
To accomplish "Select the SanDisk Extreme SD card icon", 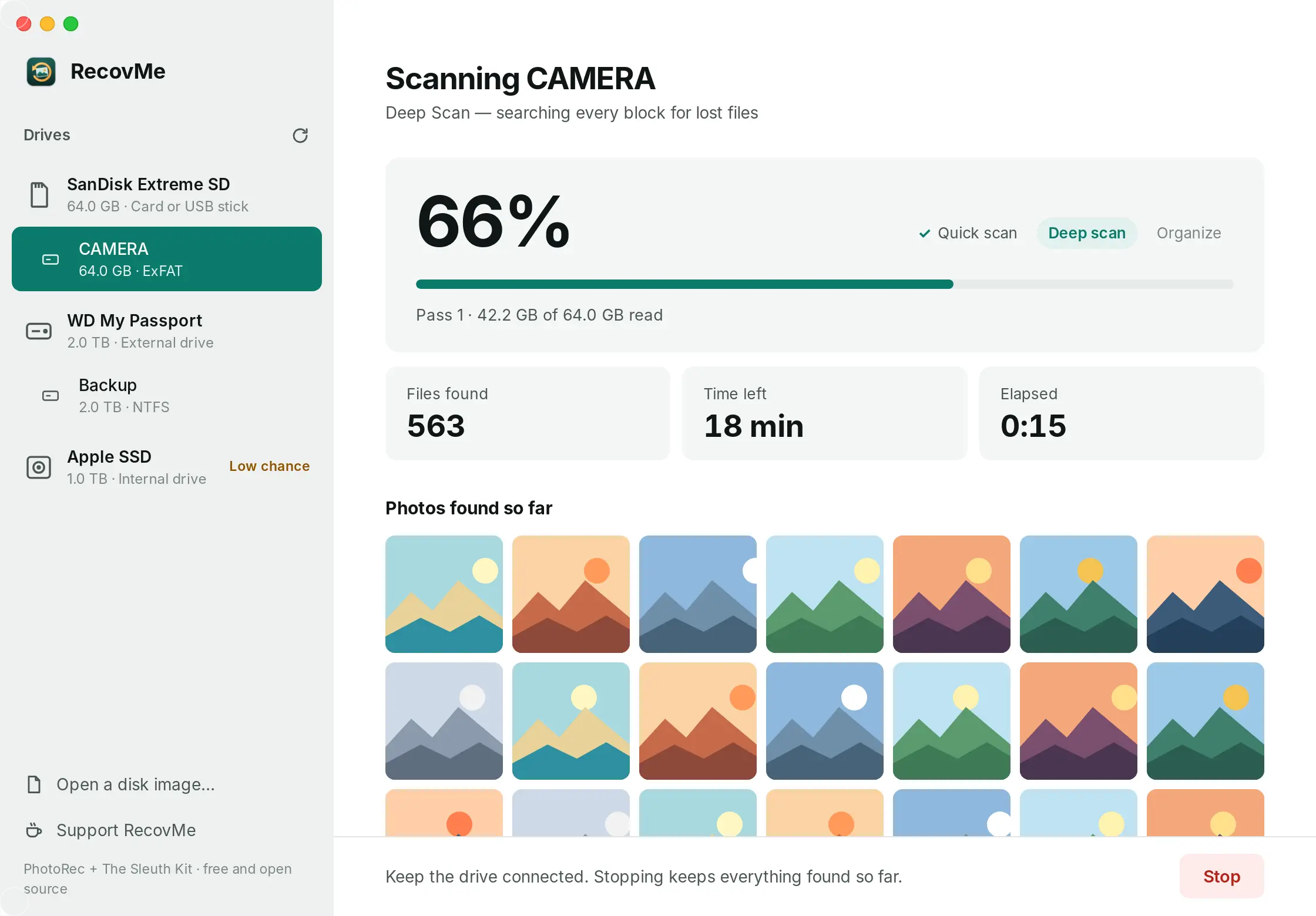I will (39, 195).
